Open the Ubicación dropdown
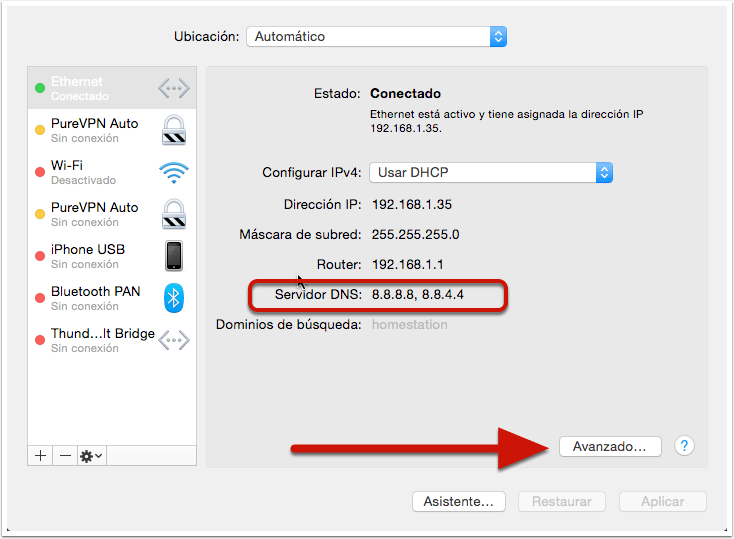 coord(376,36)
